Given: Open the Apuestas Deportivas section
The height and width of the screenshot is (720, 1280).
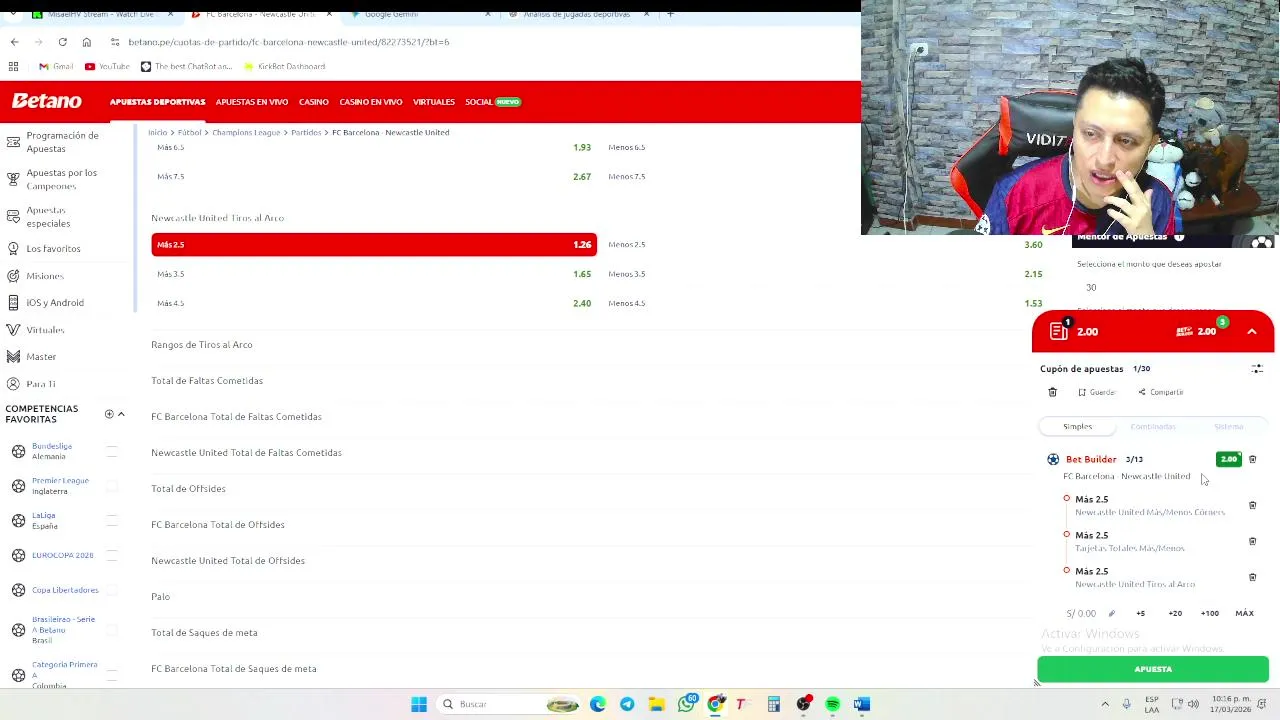Looking at the screenshot, I should pos(157,102).
